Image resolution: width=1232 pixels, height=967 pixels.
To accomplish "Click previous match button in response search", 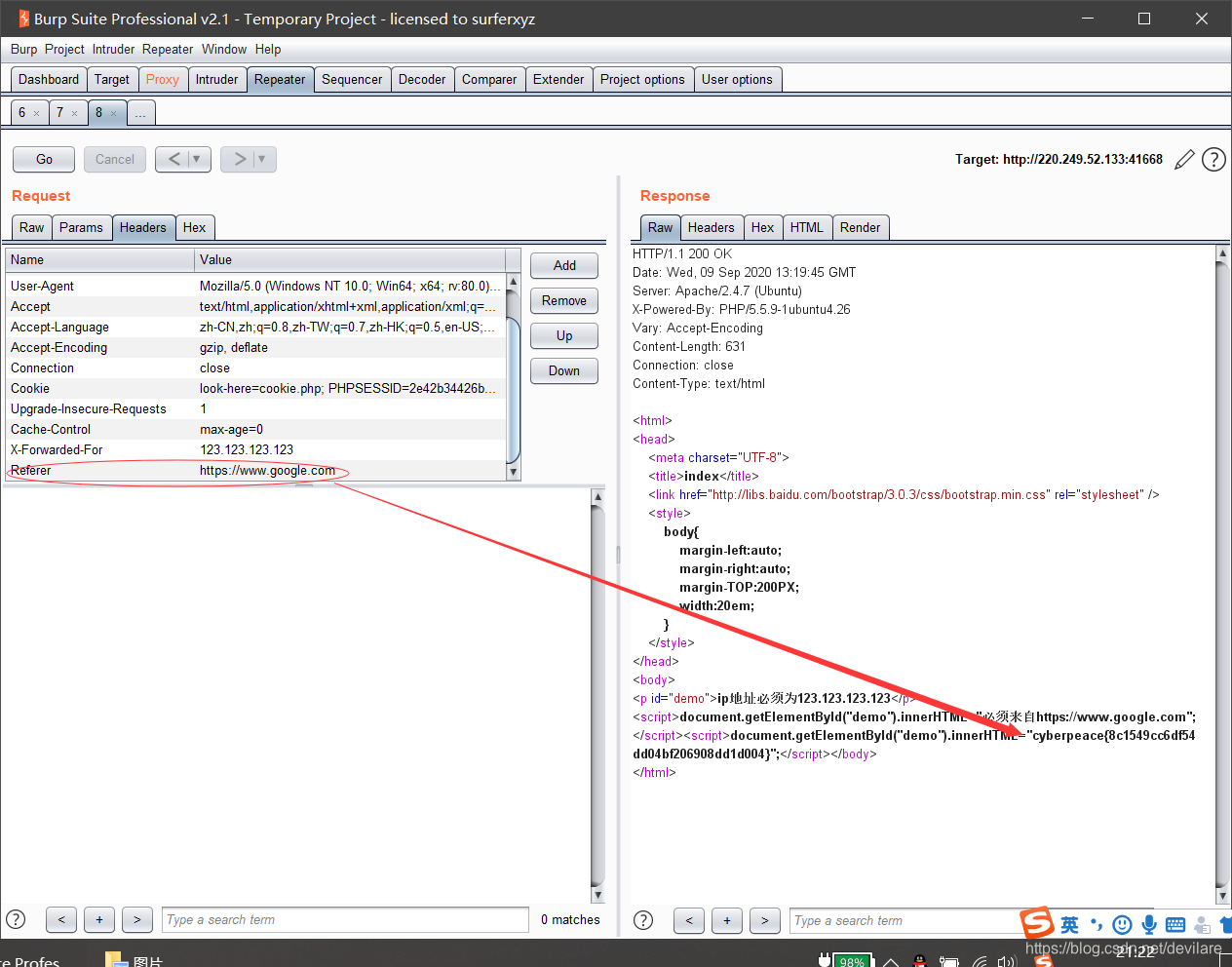I will click(689, 920).
